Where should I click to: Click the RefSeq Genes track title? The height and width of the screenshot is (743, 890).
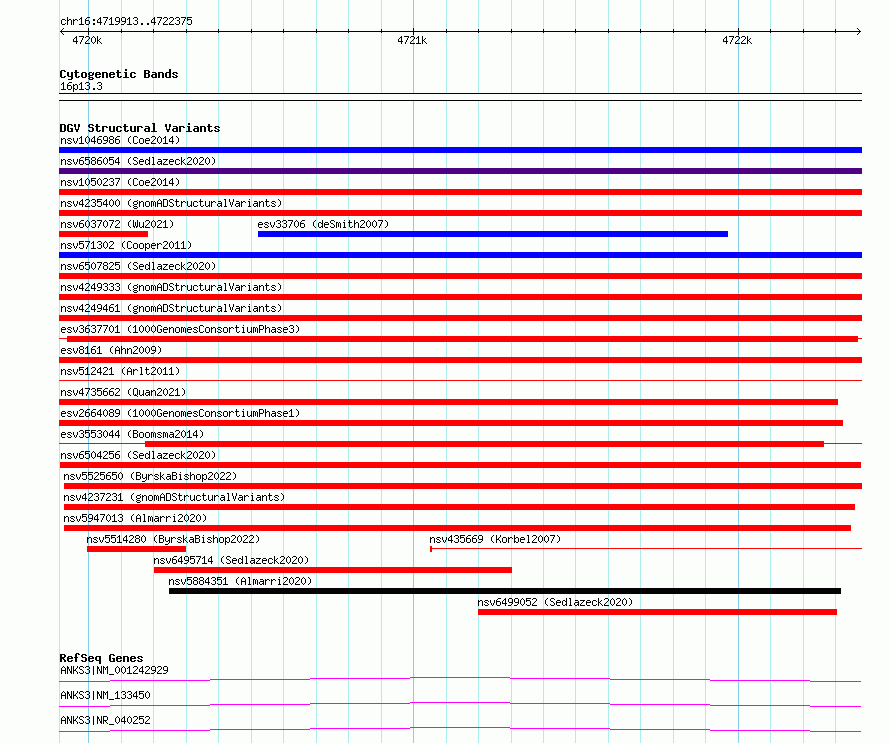tap(101, 658)
